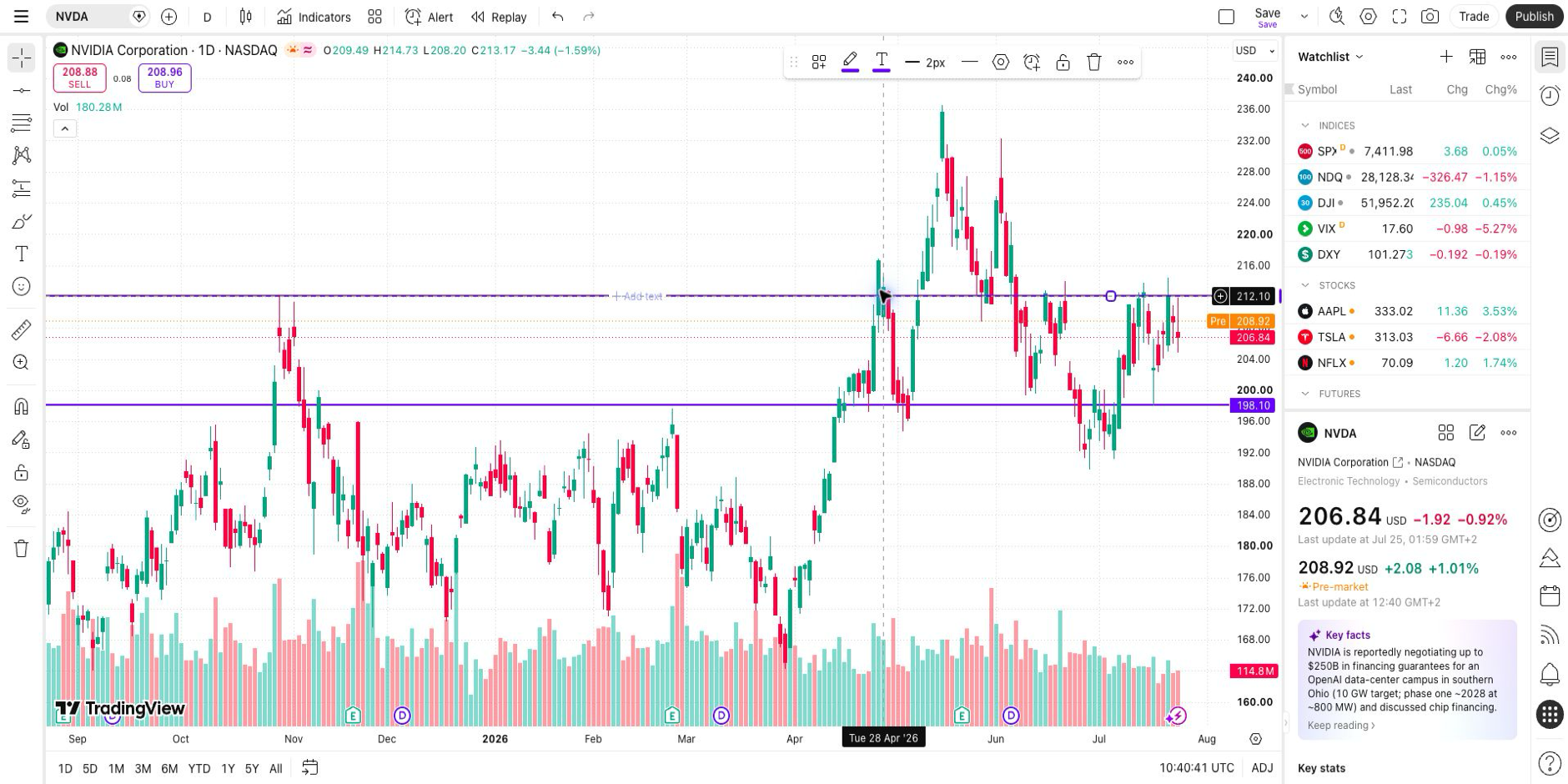Image resolution: width=1568 pixels, height=784 pixels.
Task: Open the Measure ruler tool
Action: click(x=22, y=330)
